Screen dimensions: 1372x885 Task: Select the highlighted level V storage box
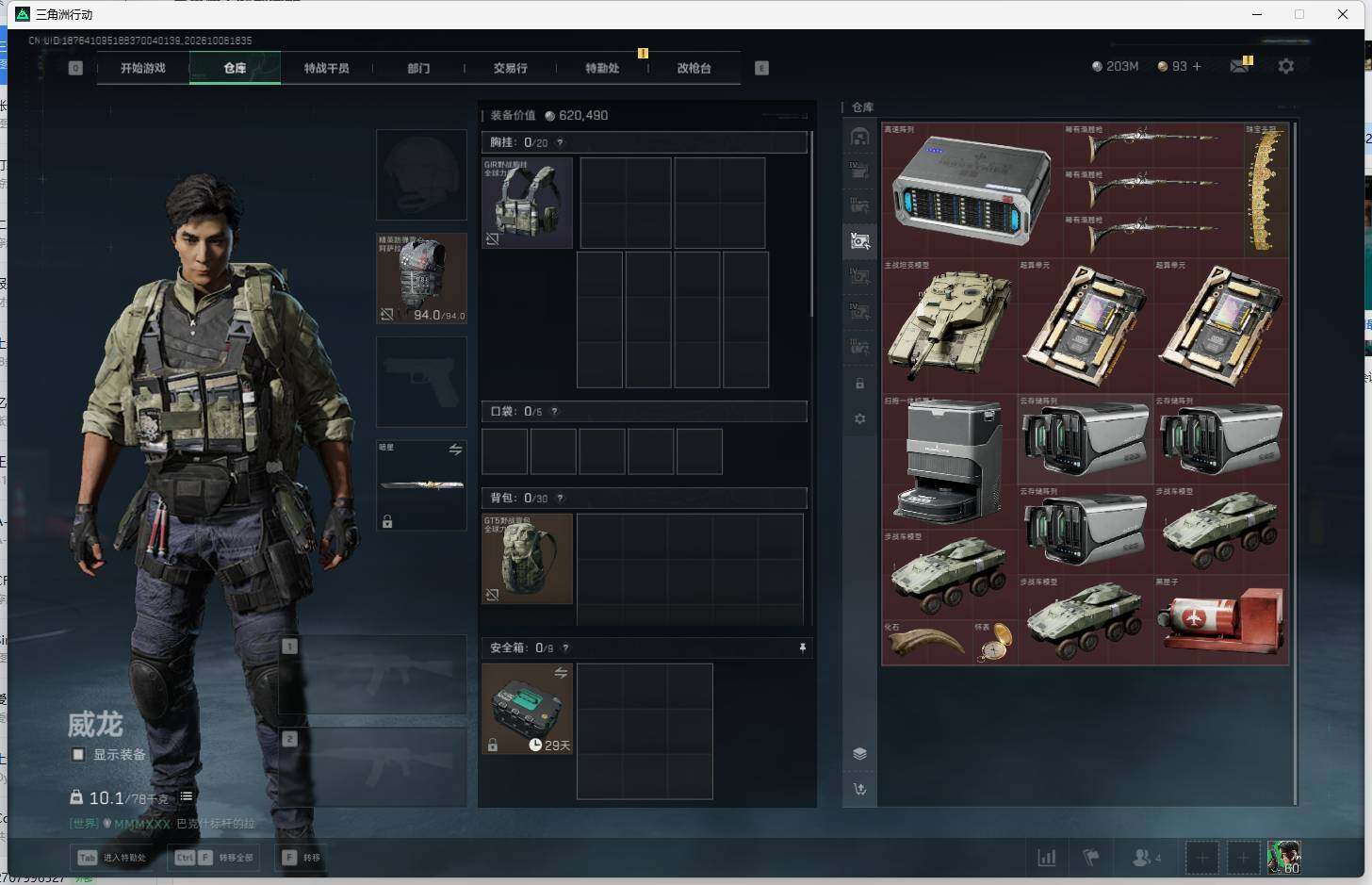(x=859, y=241)
